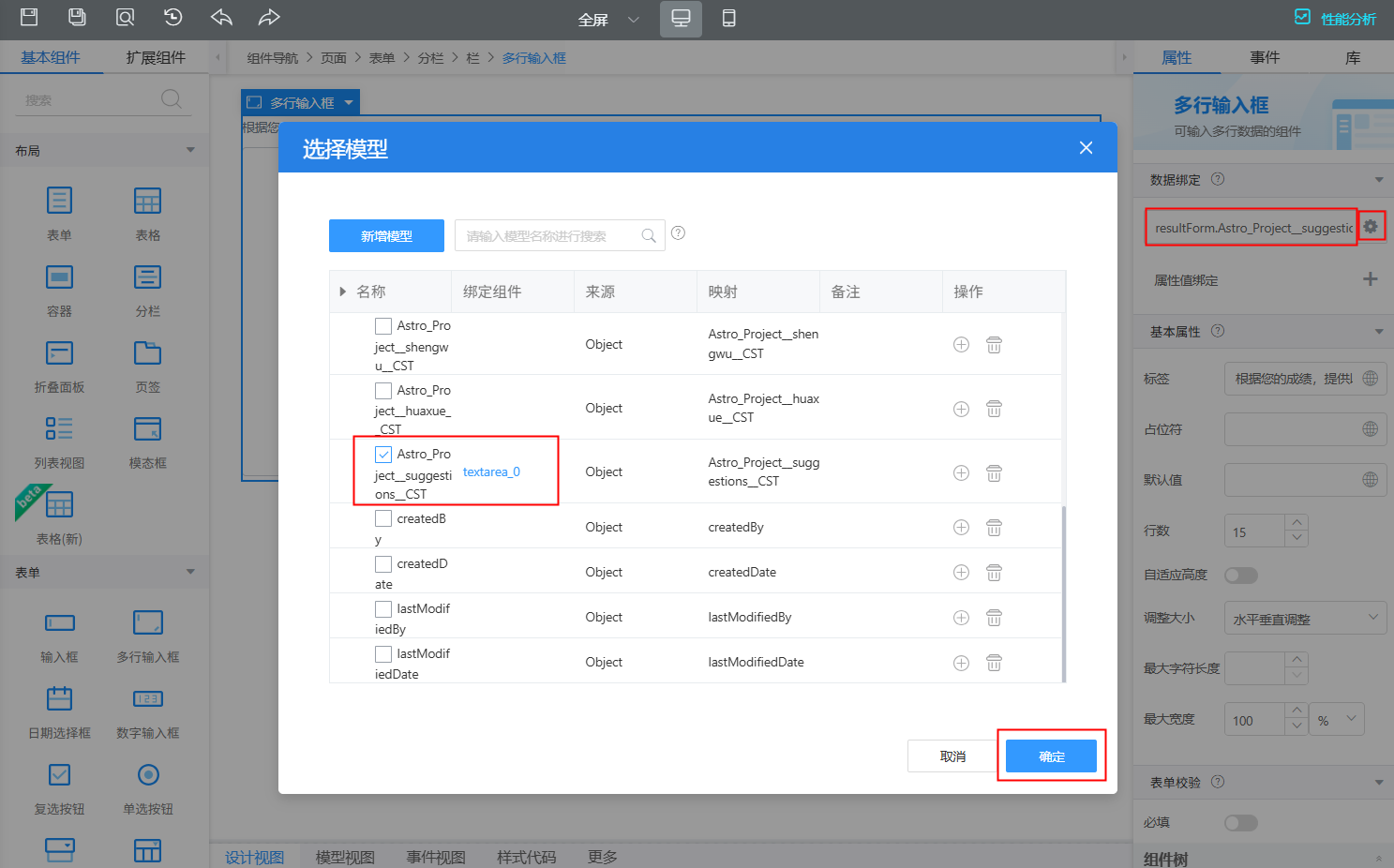
Task: Open the history icon in top toolbar
Action: coord(172,18)
